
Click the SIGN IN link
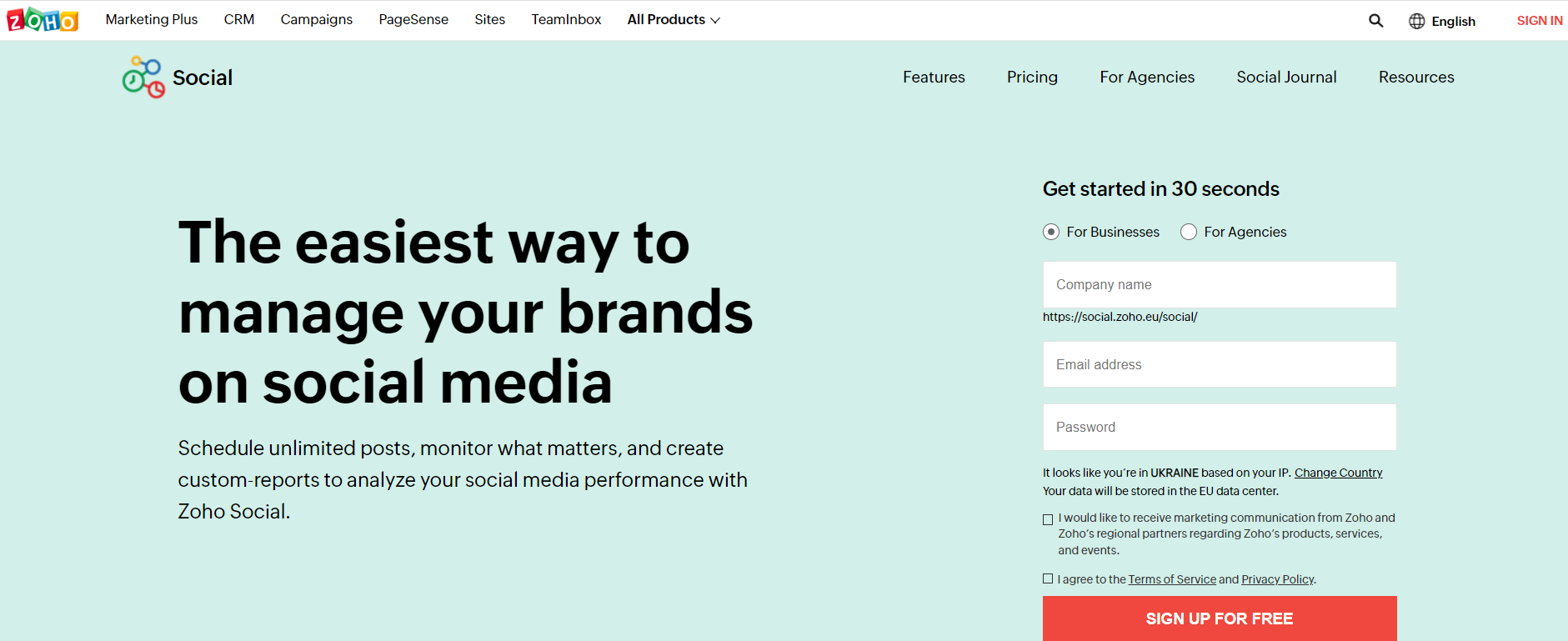point(1540,21)
